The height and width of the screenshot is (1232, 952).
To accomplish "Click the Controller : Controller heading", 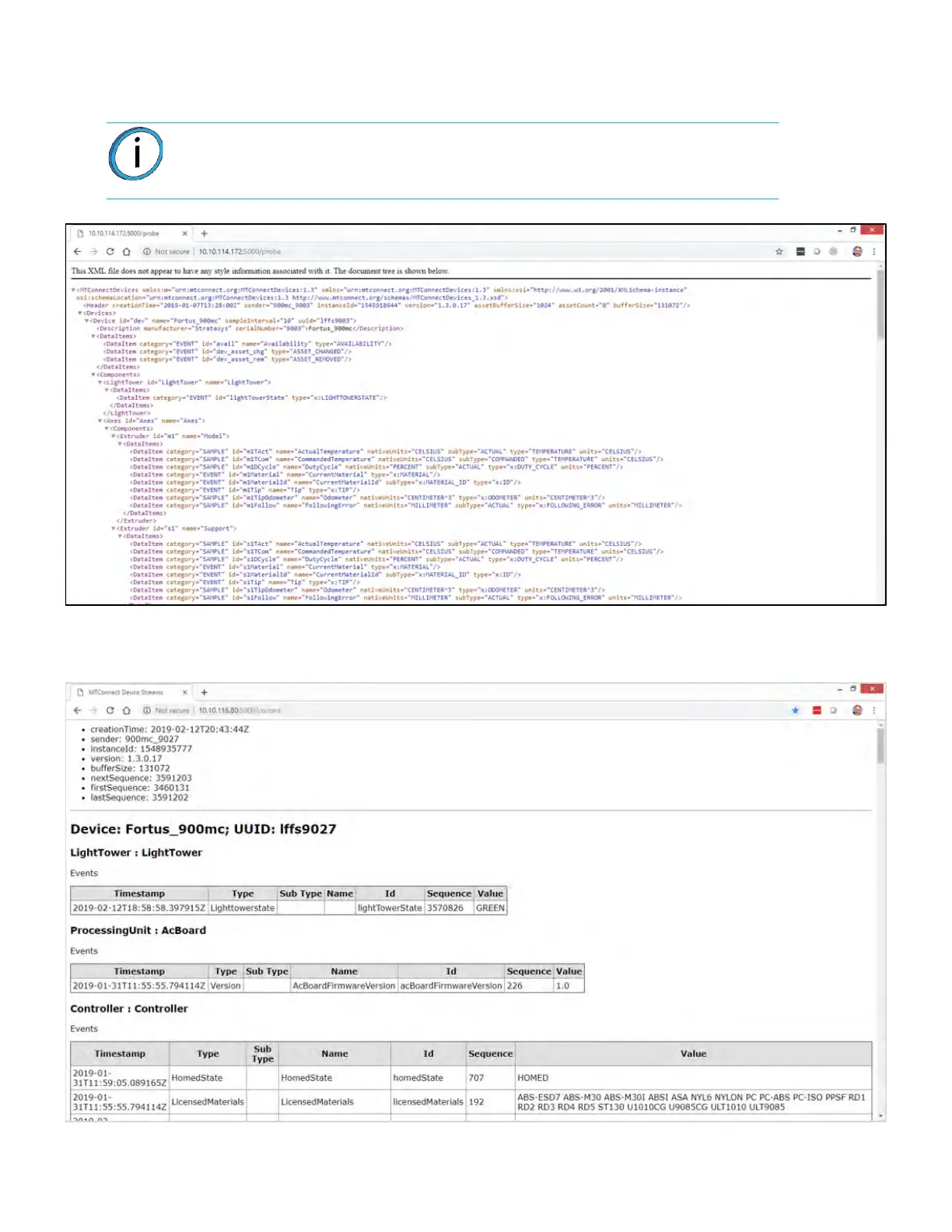I will click(129, 1009).
